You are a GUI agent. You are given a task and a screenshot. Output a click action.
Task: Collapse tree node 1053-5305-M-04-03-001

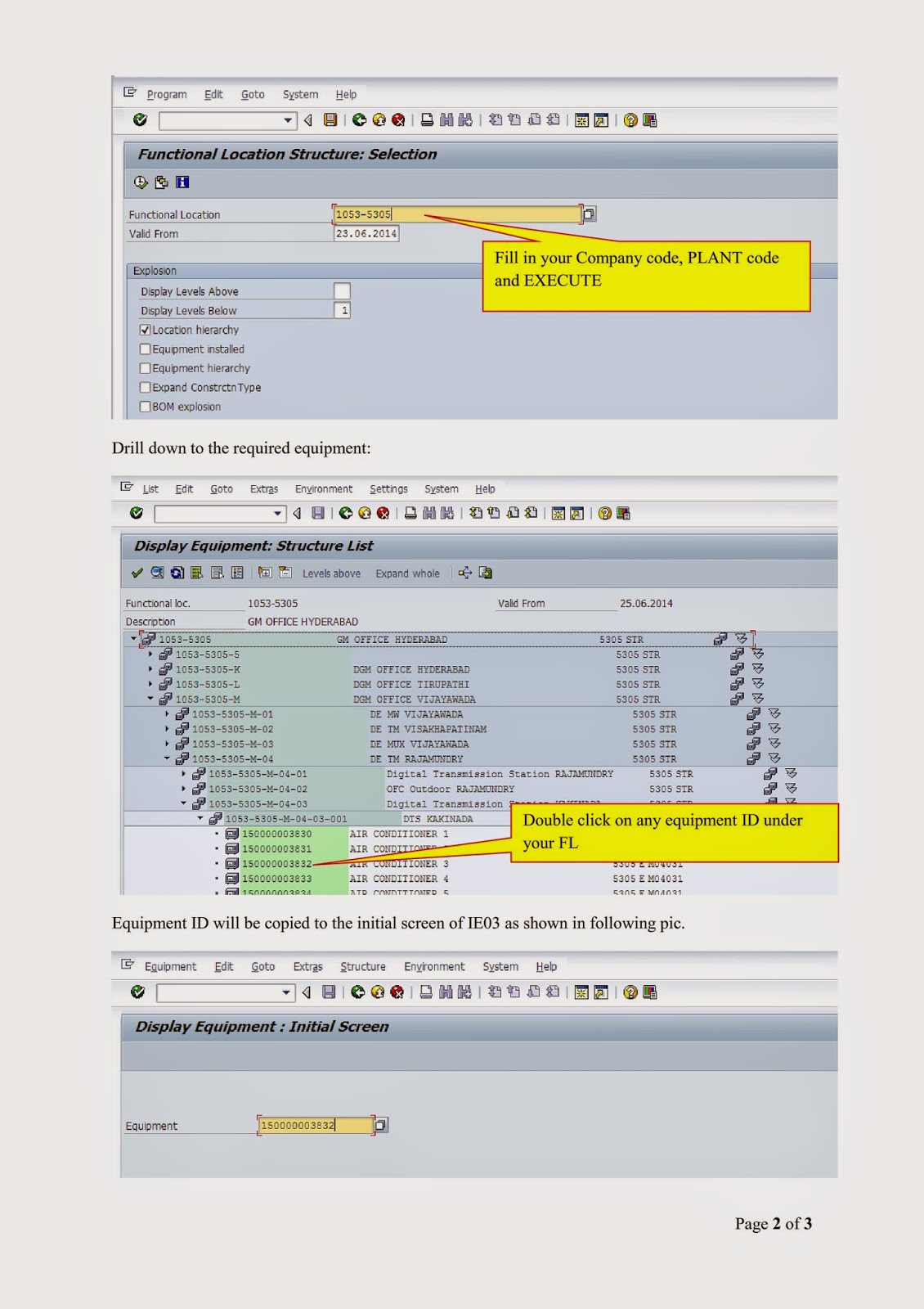(x=200, y=818)
